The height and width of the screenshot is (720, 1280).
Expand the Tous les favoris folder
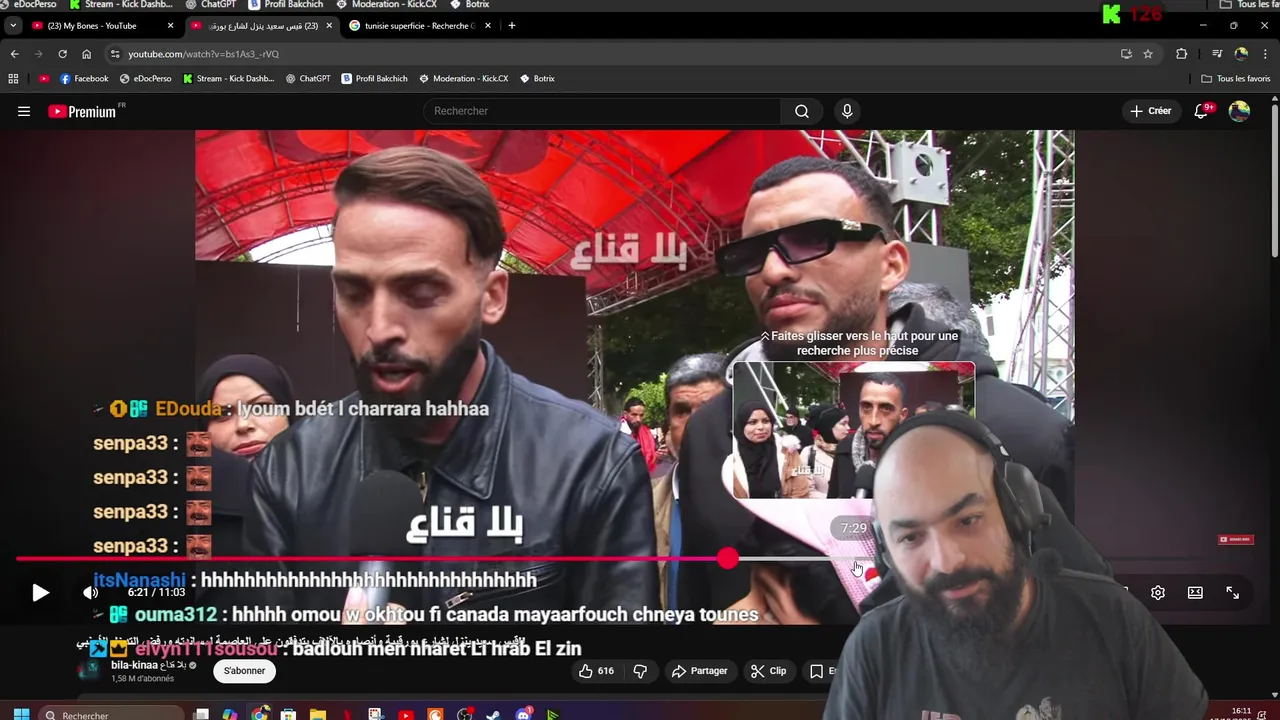coord(1236,79)
